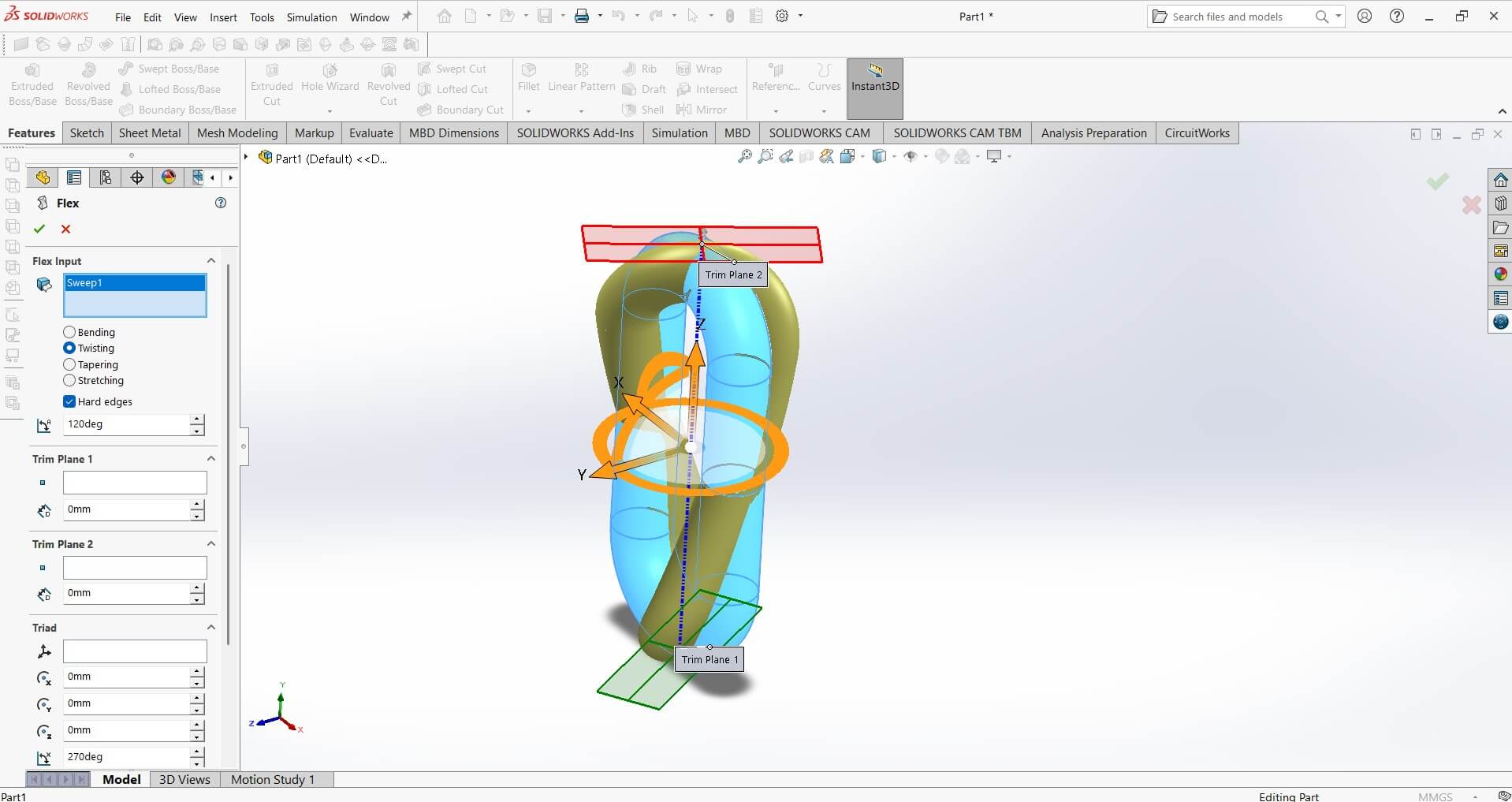The image size is (1512, 802).
Task: Click the Search files and models box
Action: click(x=1238, y=17)
